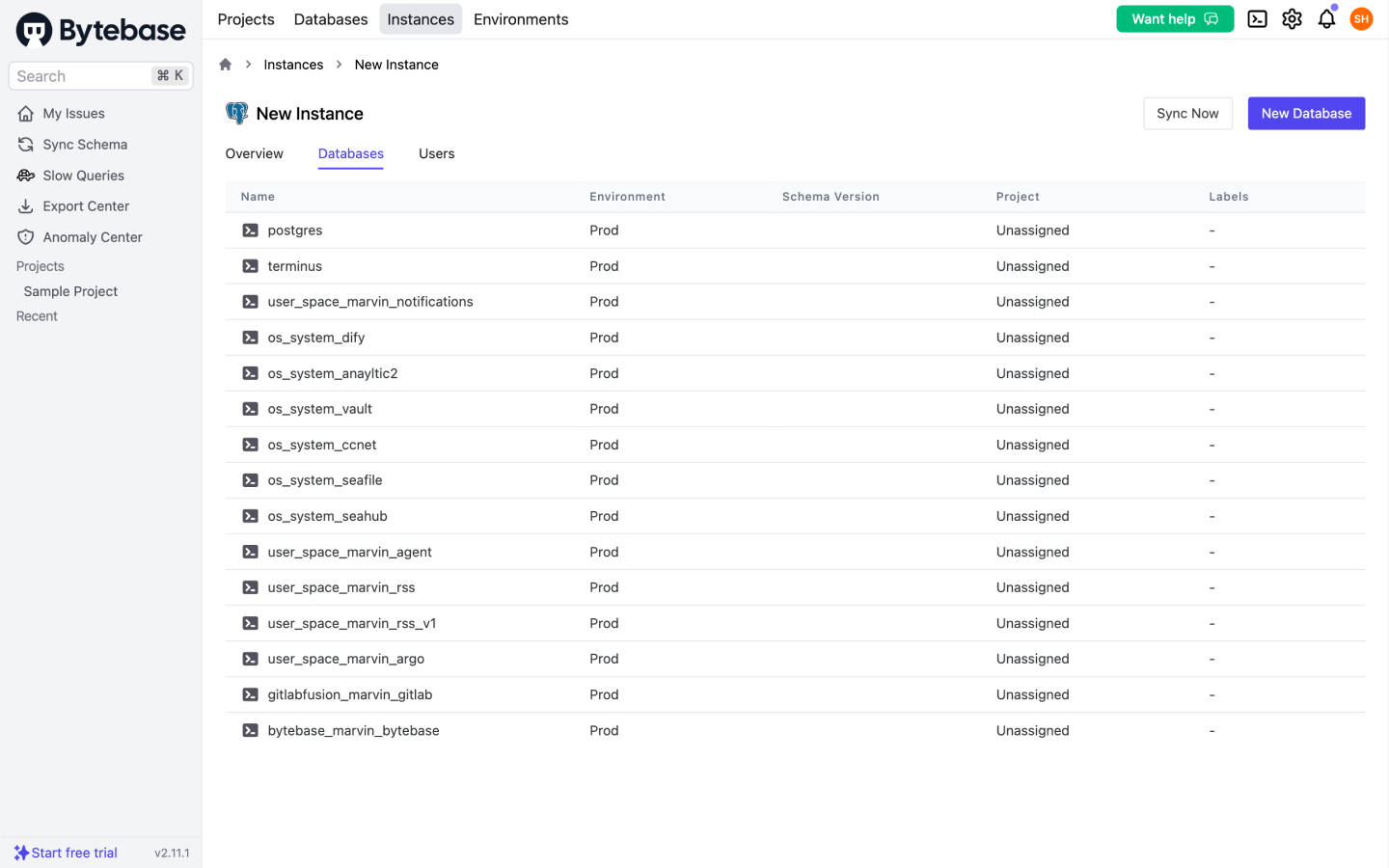Viewport: 1389px width, 868px height.
Task: Open Slow Queries from the sidebar
Action: point(83,176)
